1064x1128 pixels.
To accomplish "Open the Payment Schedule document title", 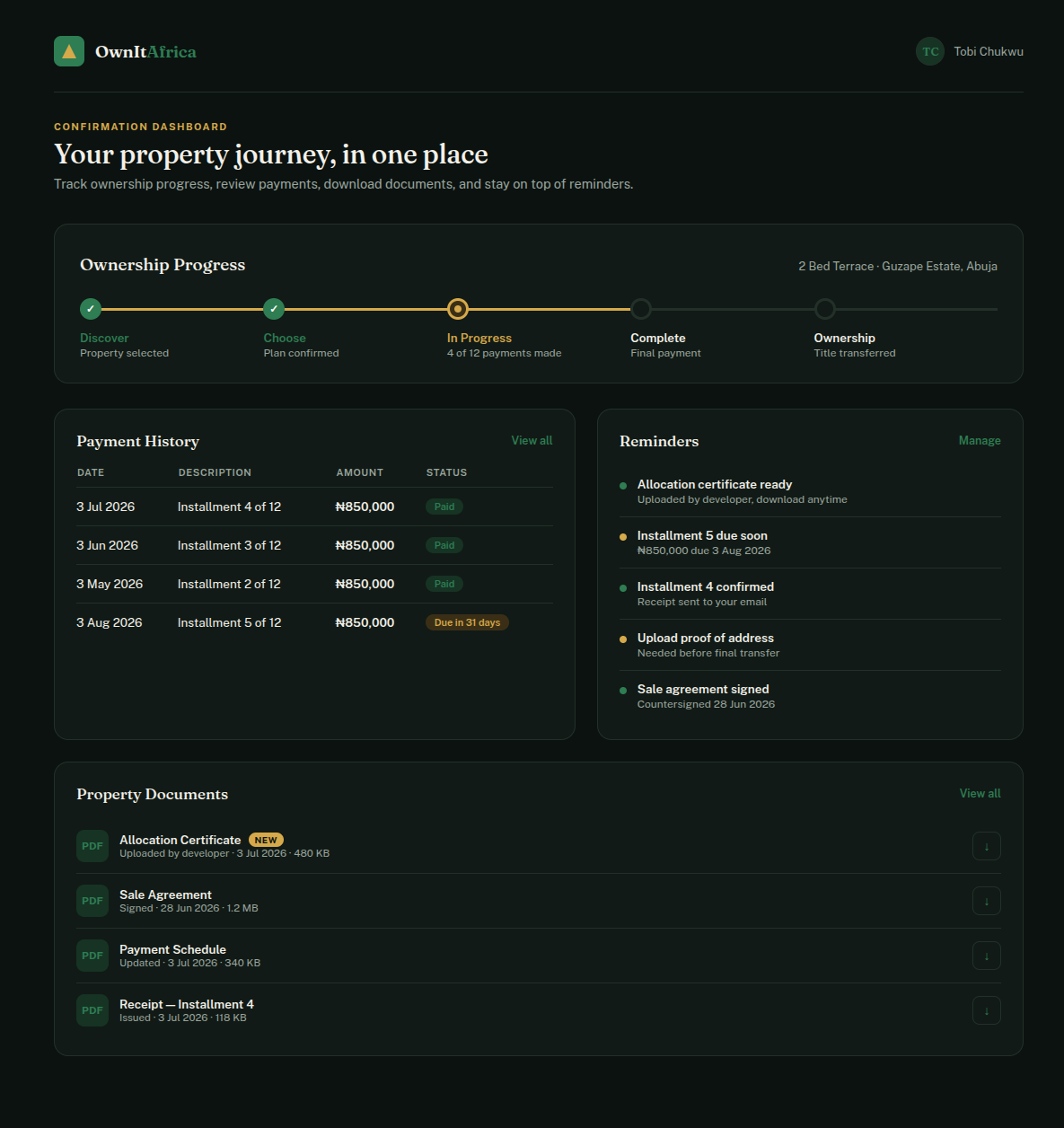I will [x=172, y=949].
